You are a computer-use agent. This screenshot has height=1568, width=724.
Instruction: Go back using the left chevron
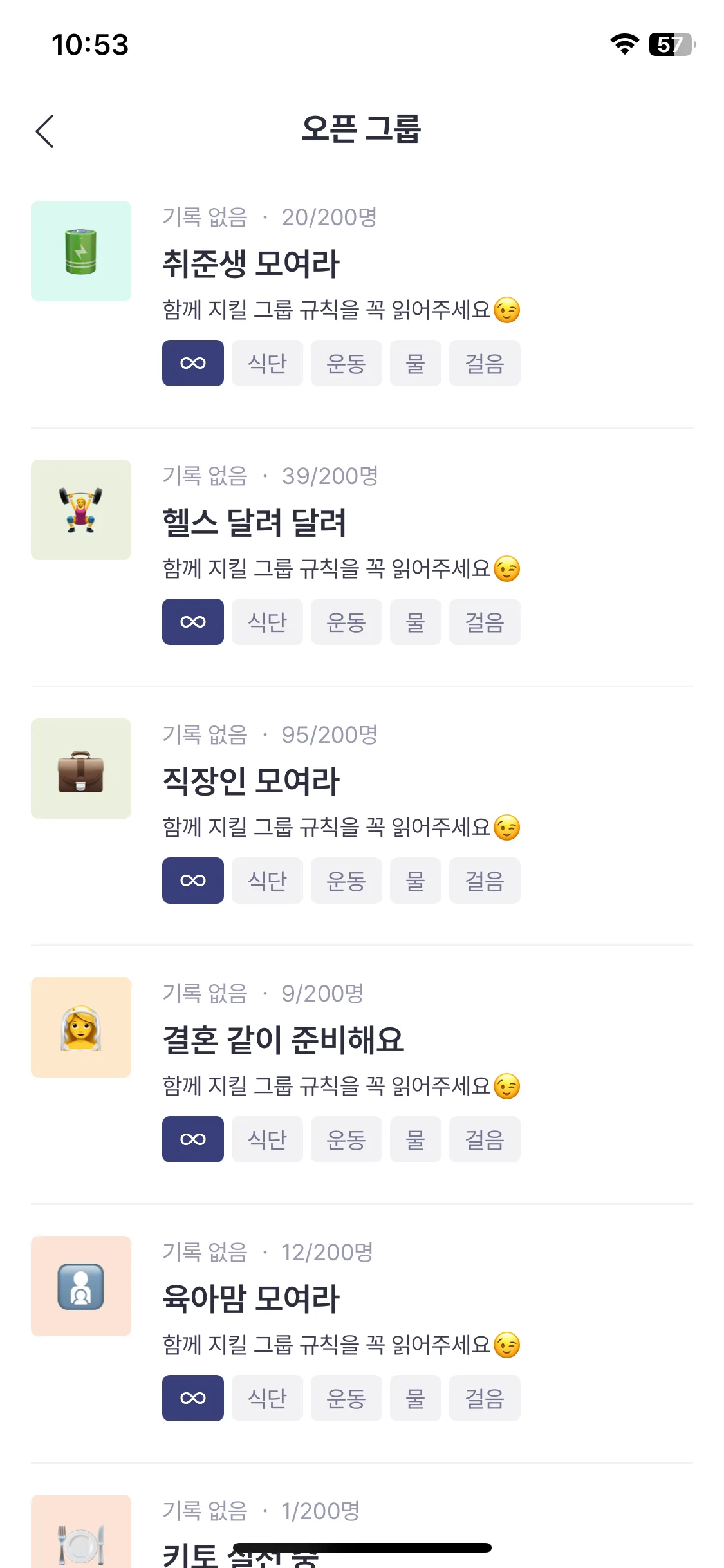pyautogui.click(x=44, y=131)
